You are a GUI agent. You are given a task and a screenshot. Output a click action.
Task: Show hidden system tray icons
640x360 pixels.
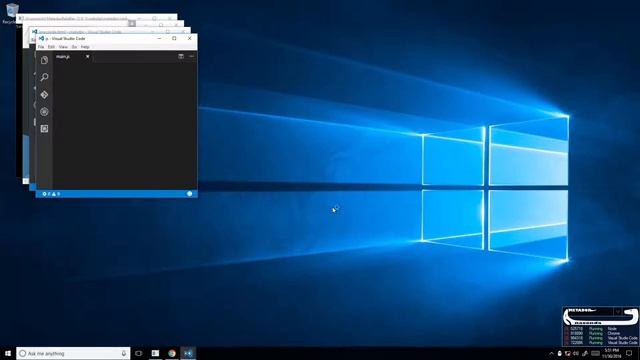(x=551, y=353)
